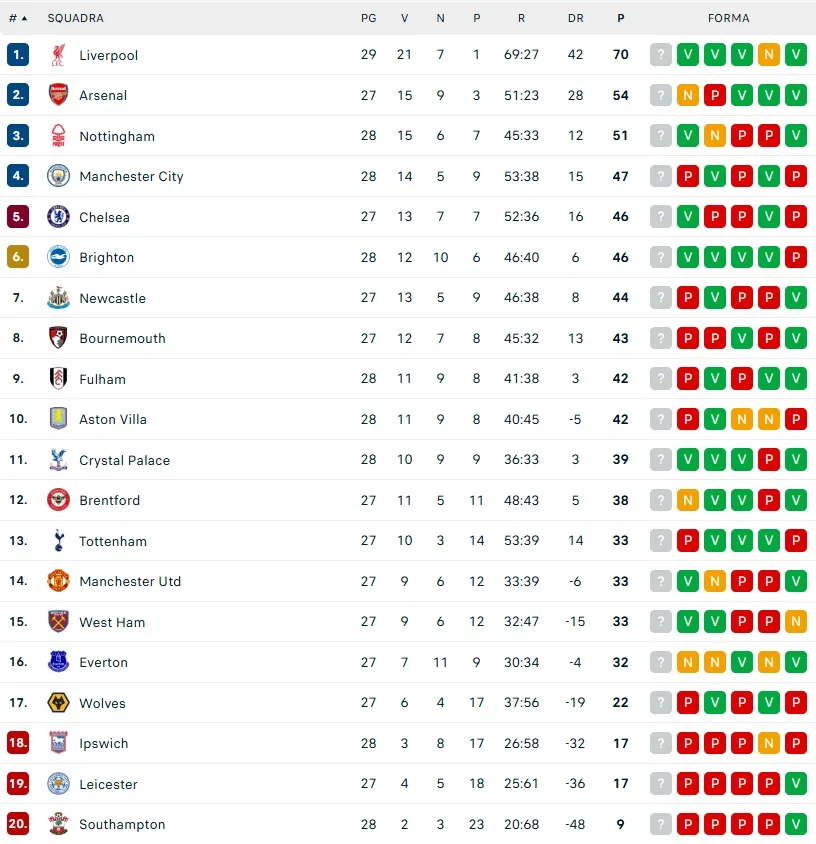Click the Everton club crest icon
The width and height of the screenshot is (816, 844).
(58, 662)
